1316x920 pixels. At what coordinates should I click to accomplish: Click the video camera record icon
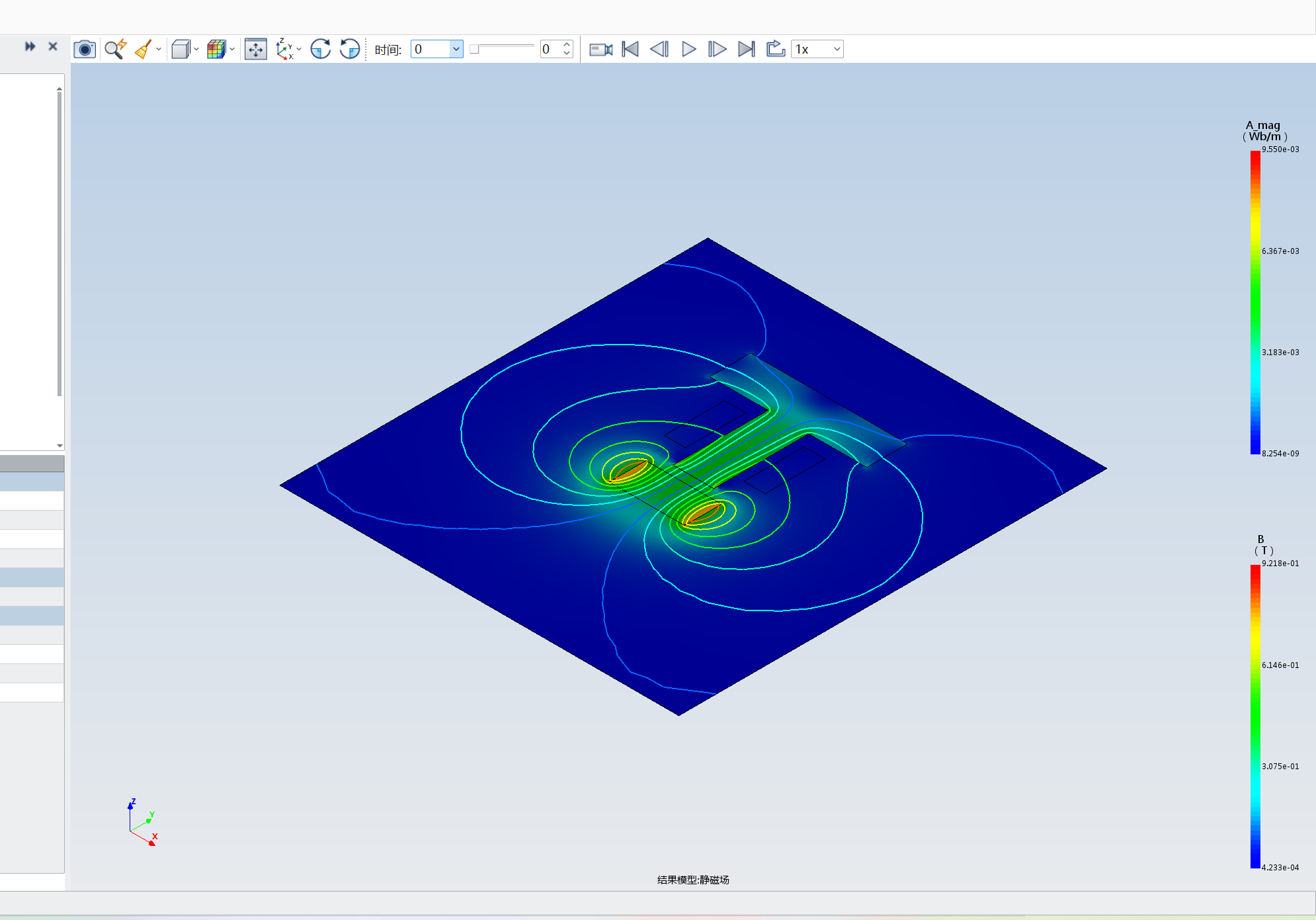[x=601, y=50]
